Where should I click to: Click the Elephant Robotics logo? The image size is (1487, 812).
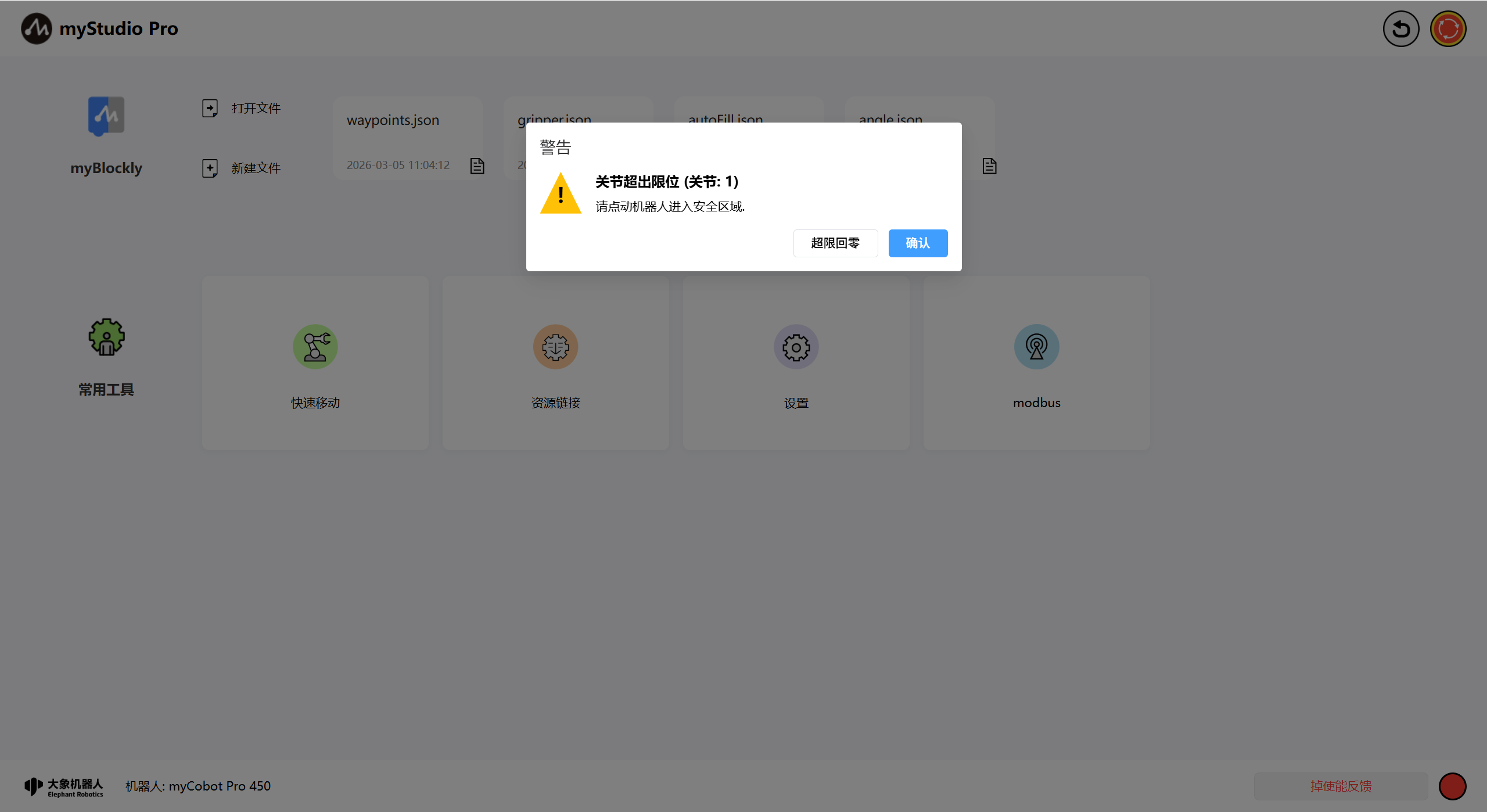pyautogui.click(x=64, y=786)
